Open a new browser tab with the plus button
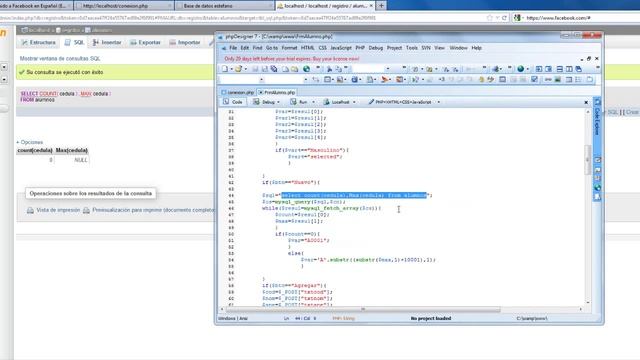 [x=381, y=6]
